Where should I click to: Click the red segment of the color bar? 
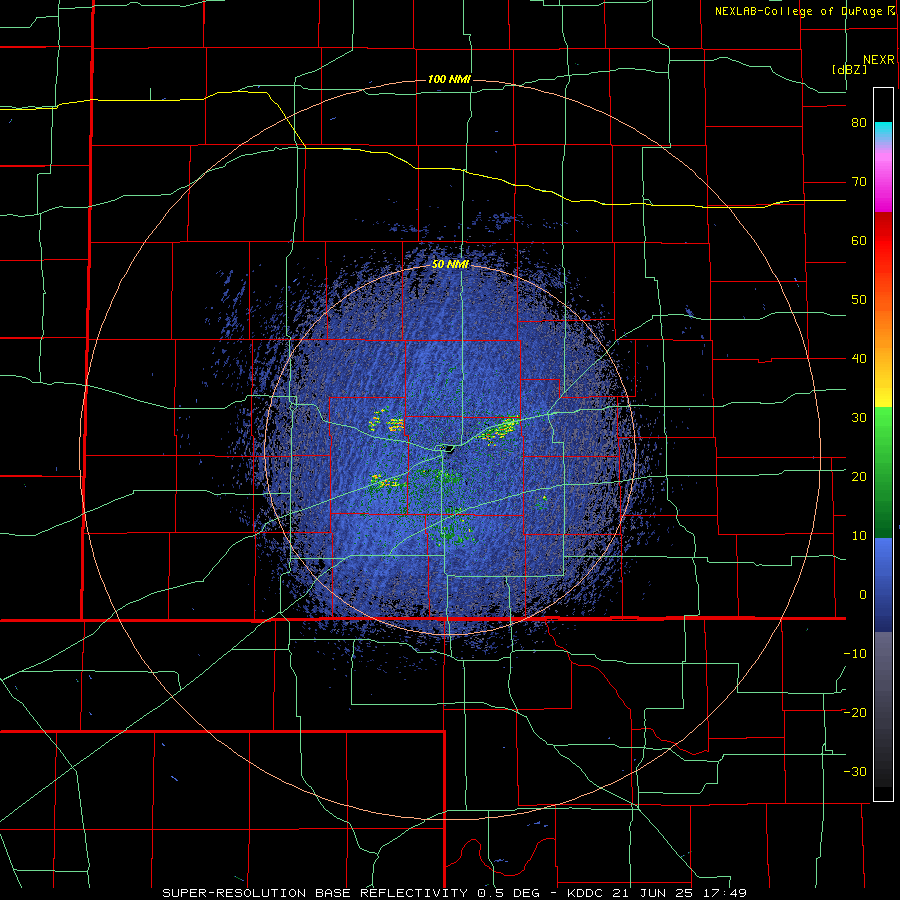[883, 241]
